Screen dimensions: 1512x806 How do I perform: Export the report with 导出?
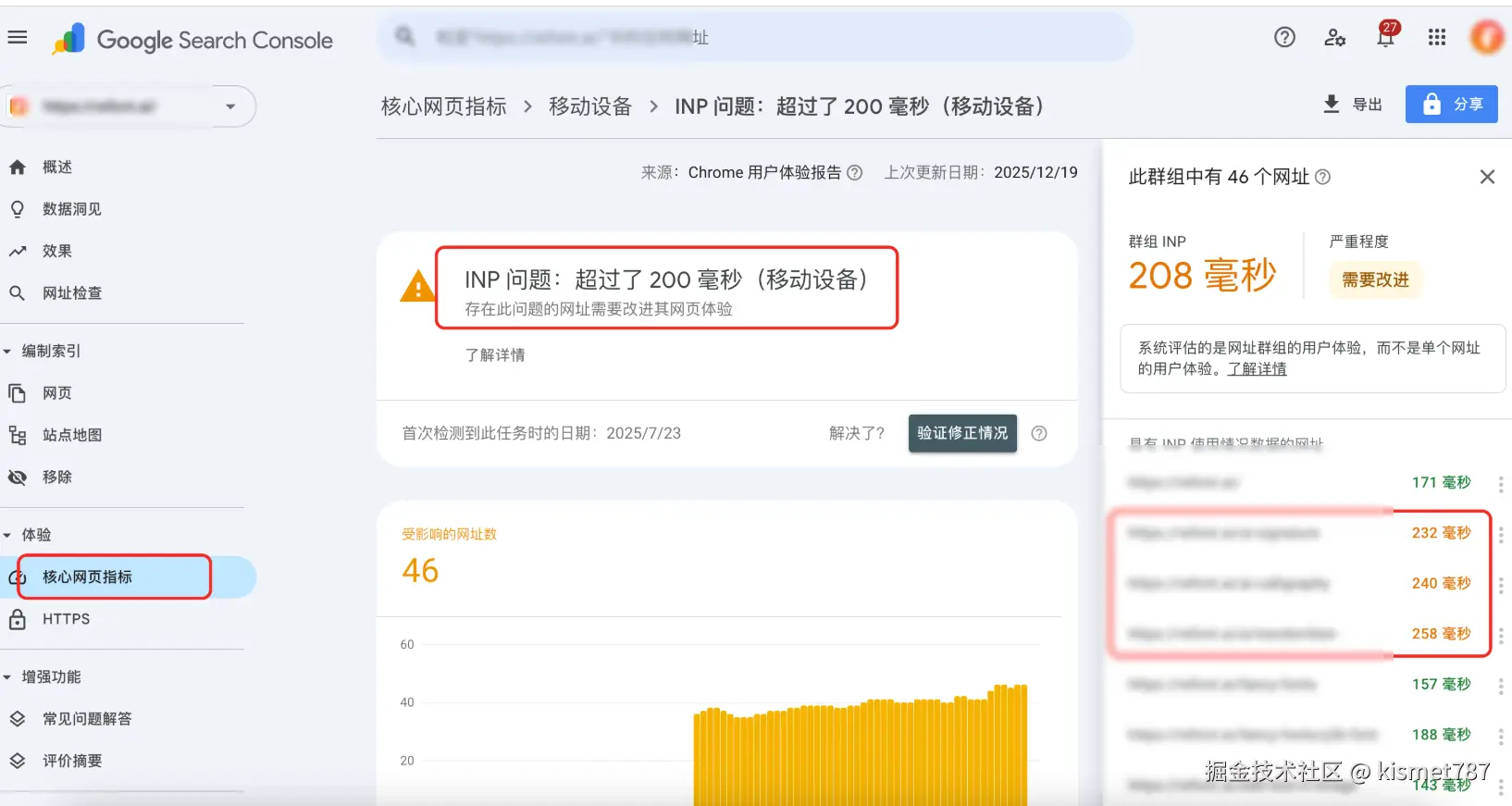1353,105
